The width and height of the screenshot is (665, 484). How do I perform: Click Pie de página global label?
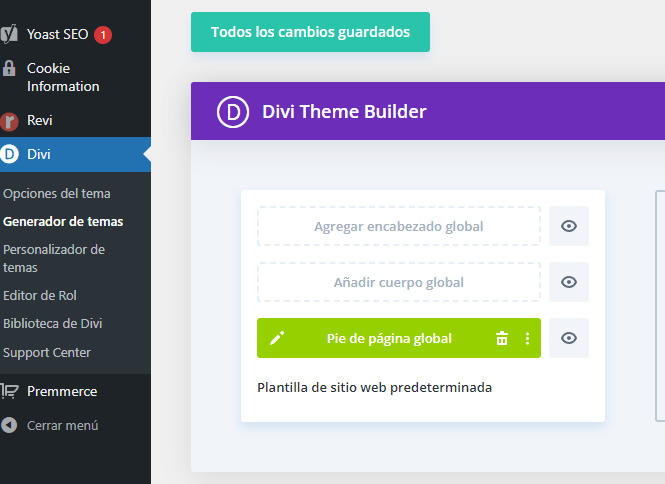pos(389,339)
